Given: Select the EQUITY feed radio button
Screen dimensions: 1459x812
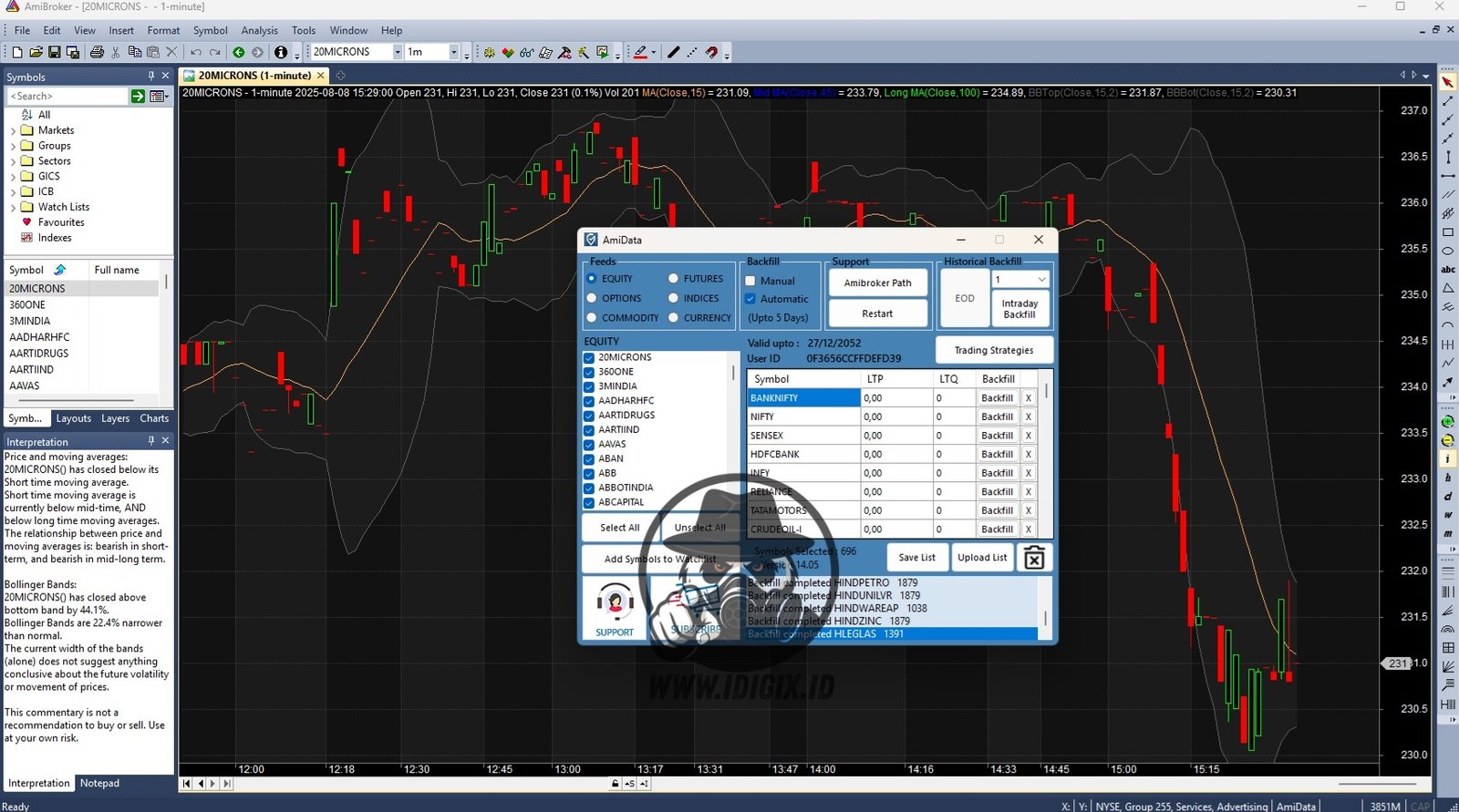Looking at the screenshot, I should (592, 279).
